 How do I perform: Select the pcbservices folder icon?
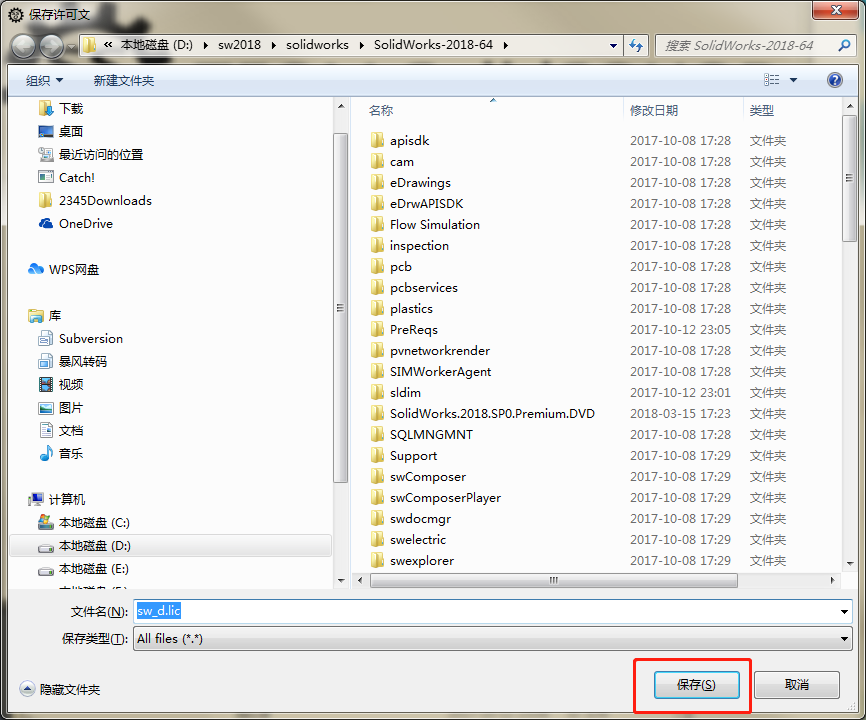pyautogui.click(x=377, y=287)
